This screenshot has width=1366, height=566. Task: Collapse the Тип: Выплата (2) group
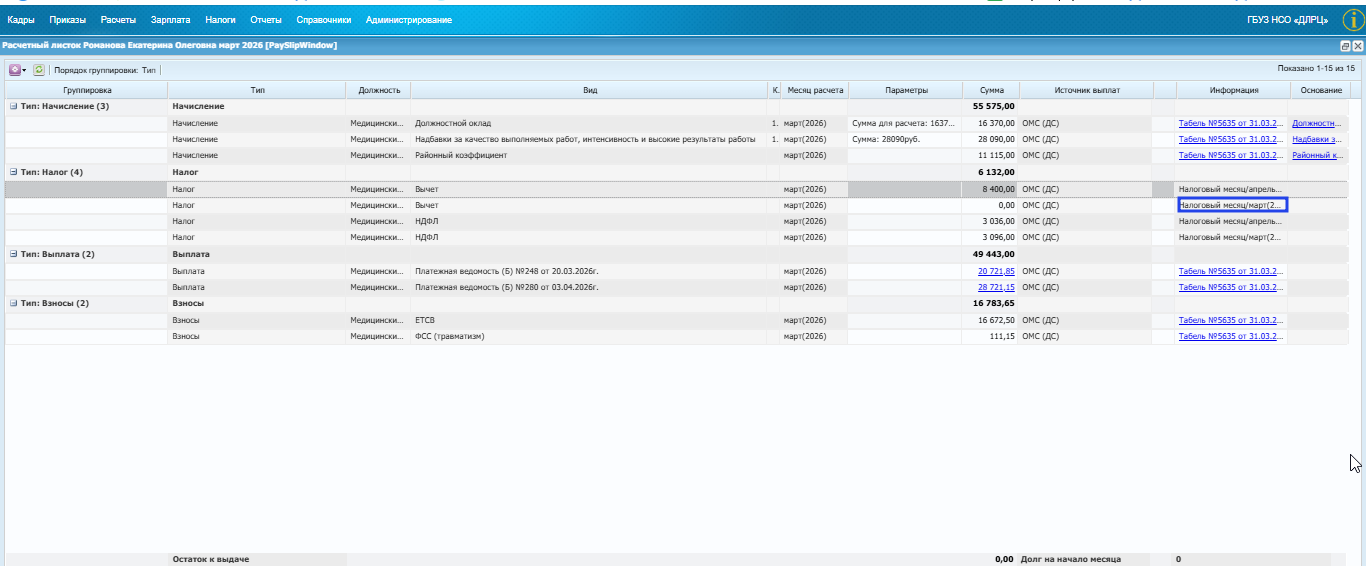coord(13,254)
